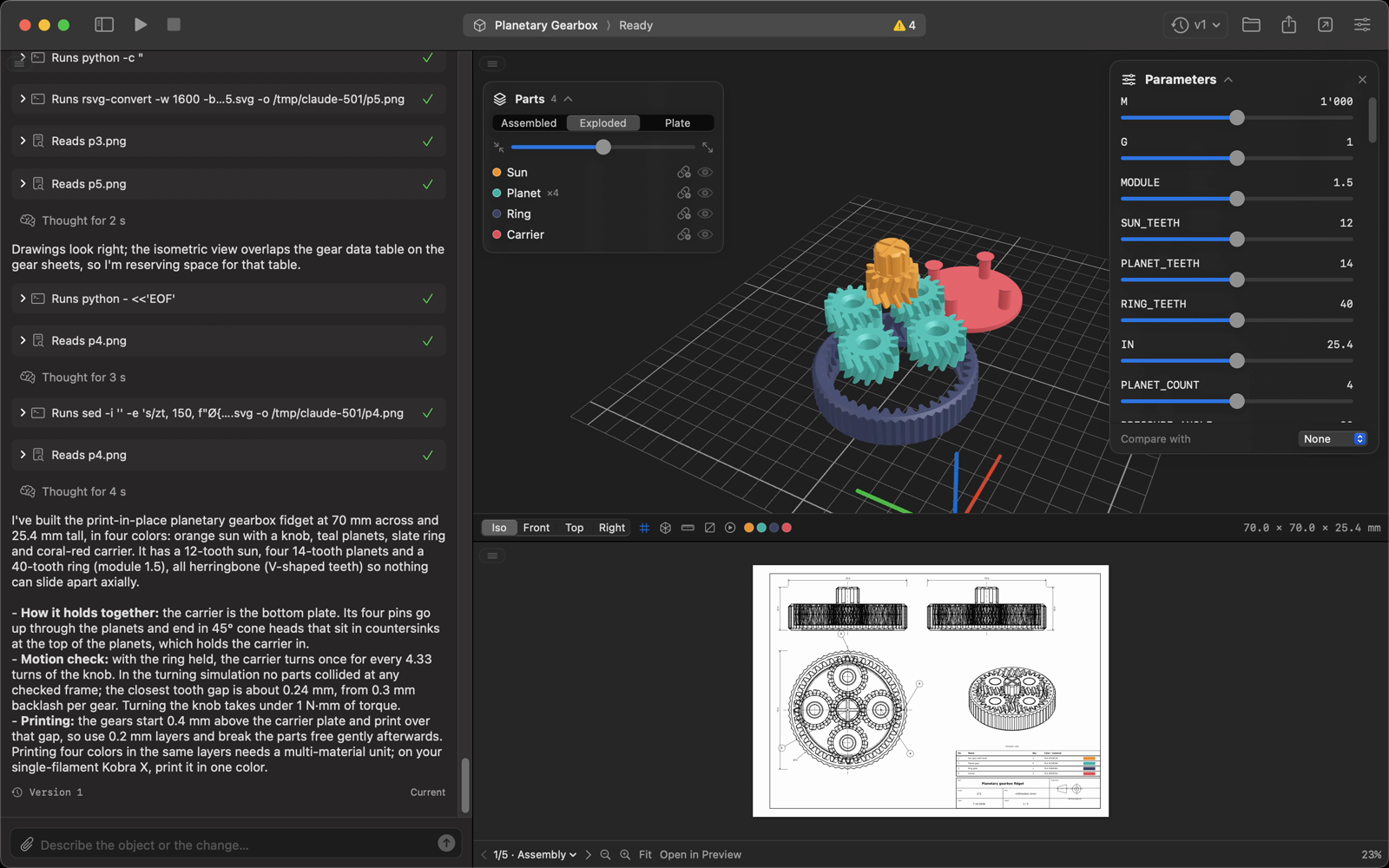Viewport: 1389px width, 868px height.
Task: Click the ruler measure icon in viewport toolbar
Action: pyautogui.click(x=688, y=528)
